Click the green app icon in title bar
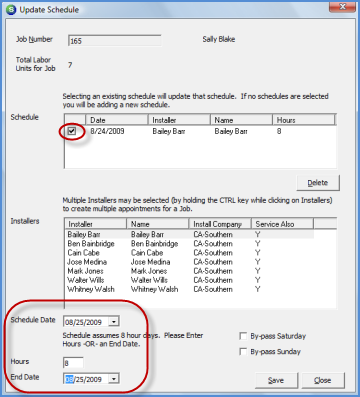The image size is (360, 397). (x=11, y=10)
